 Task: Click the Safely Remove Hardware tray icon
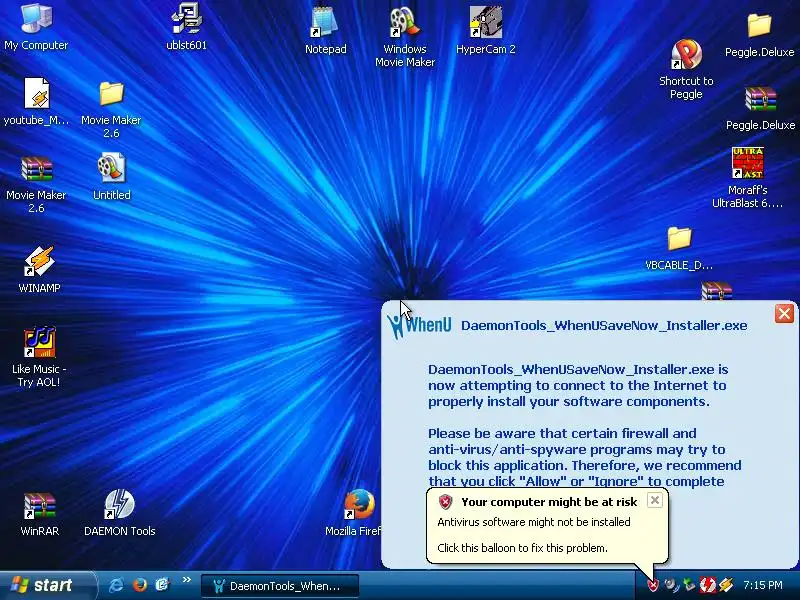(690, 585)
